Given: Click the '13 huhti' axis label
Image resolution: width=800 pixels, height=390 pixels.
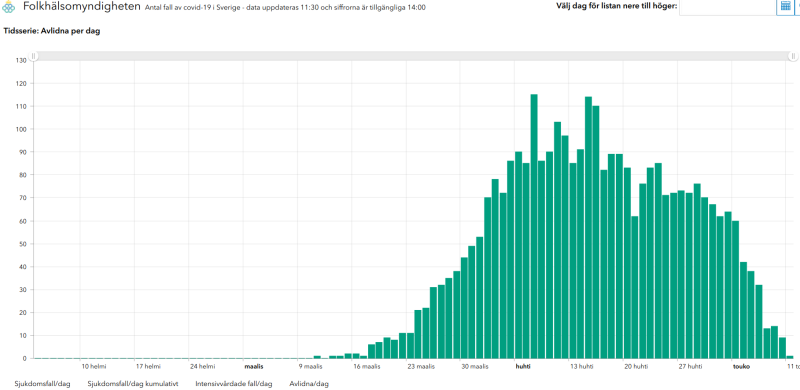Looking at the screenshot, I should tap(582, 367).
